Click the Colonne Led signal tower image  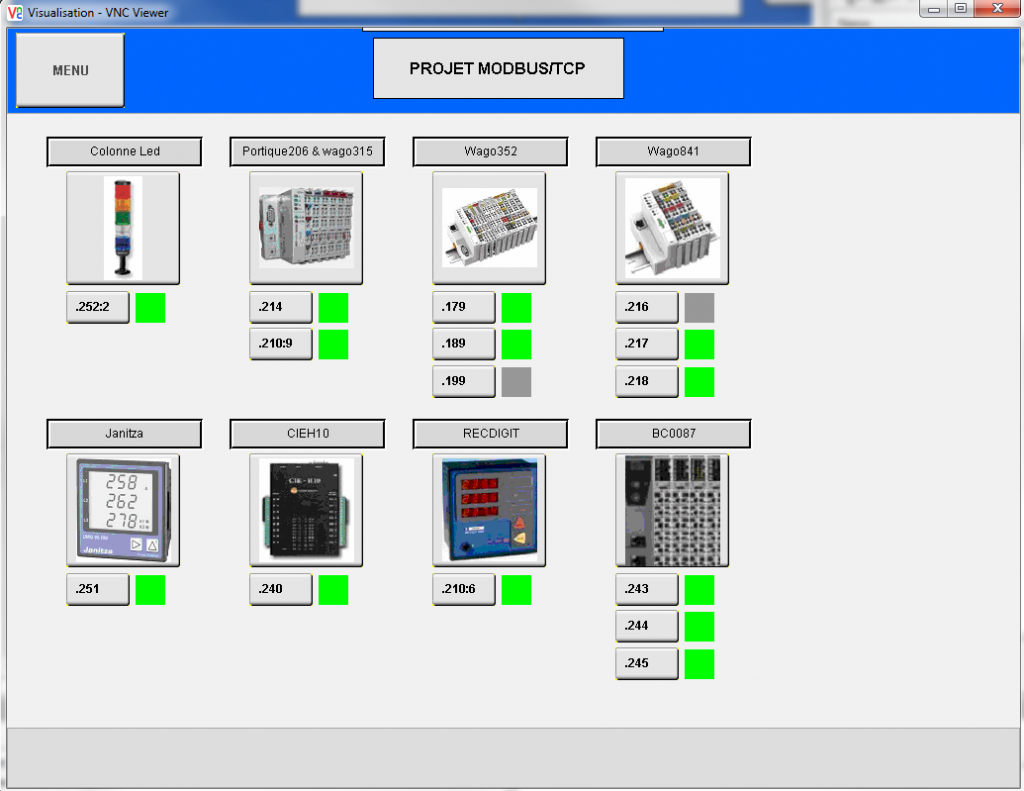(x=123, y=228)
